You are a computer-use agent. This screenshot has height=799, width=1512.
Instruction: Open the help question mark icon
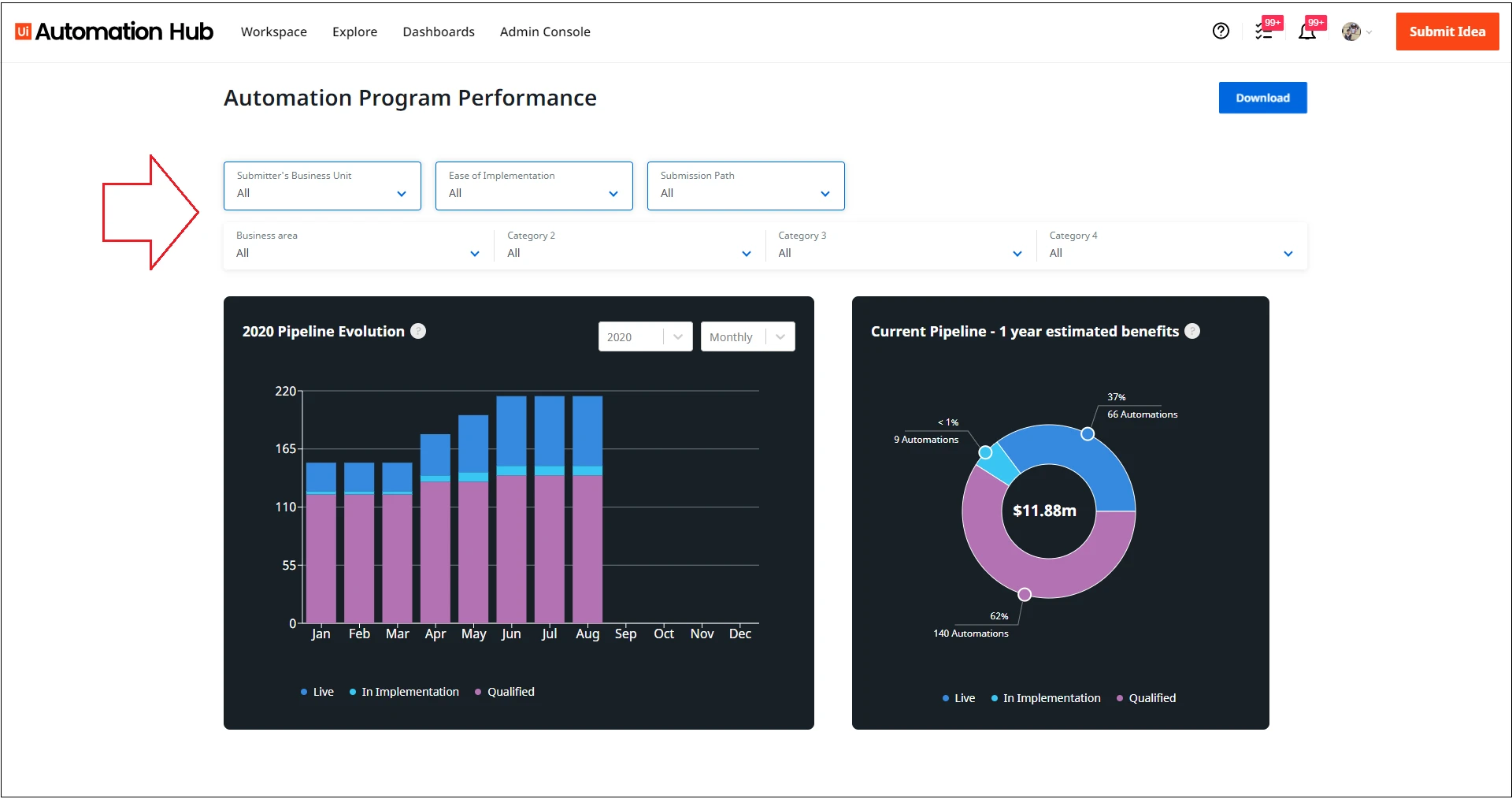pyautogui.click(x=1221, y=31)
